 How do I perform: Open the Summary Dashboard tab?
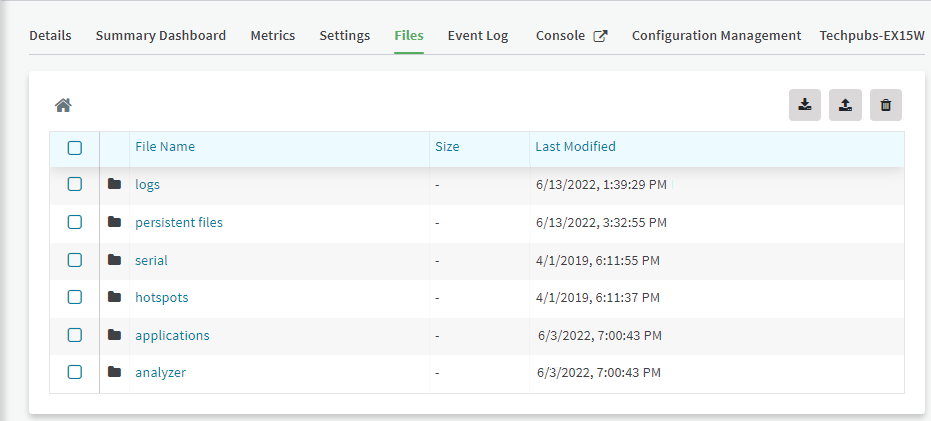[161, 36]
